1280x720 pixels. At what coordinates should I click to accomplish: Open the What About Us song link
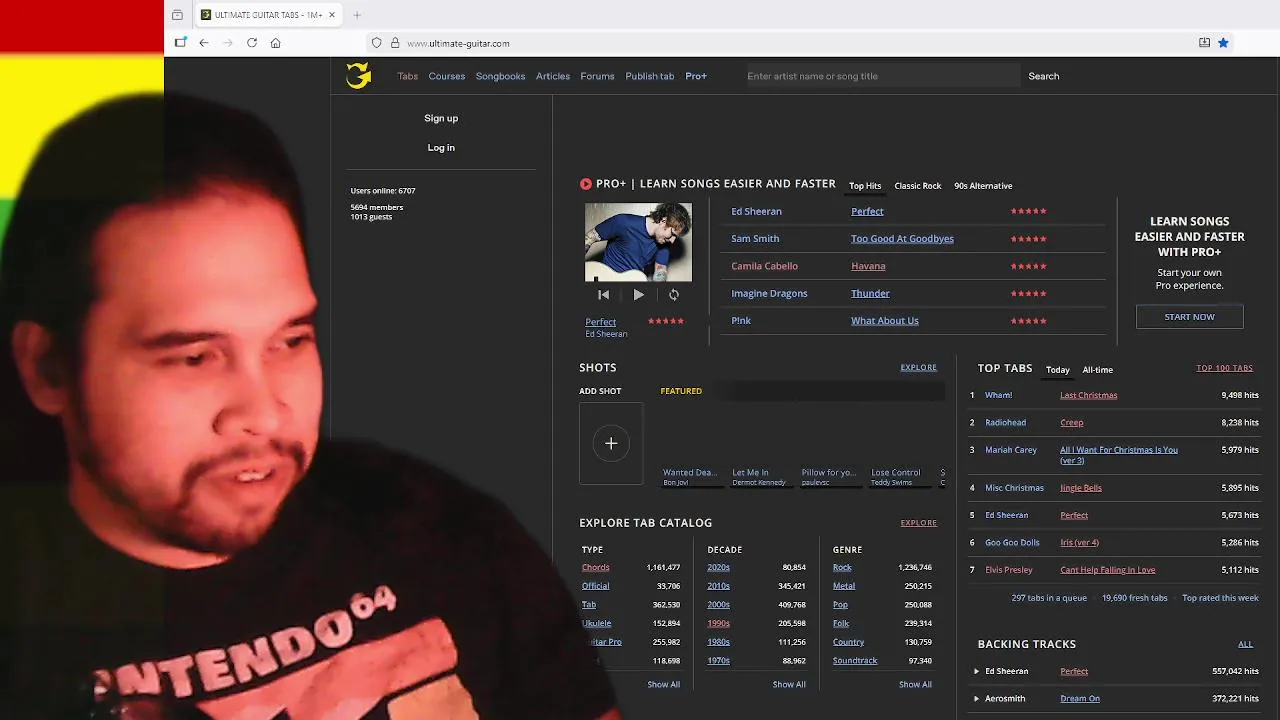(885, 321)
